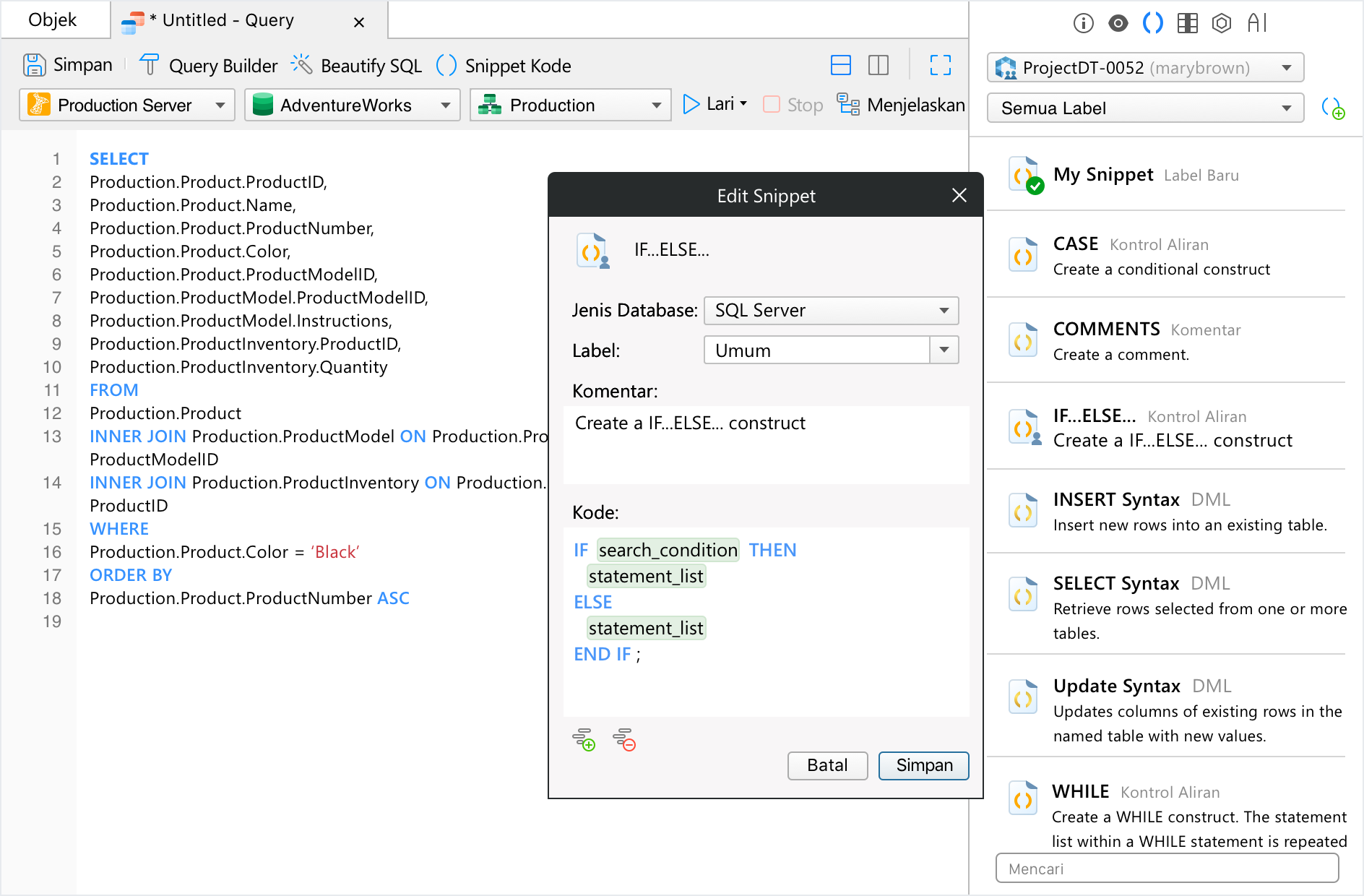Add a placeholder in the snippet code
The height and width of the screenshot is (896, 1364).
[584, 740]
